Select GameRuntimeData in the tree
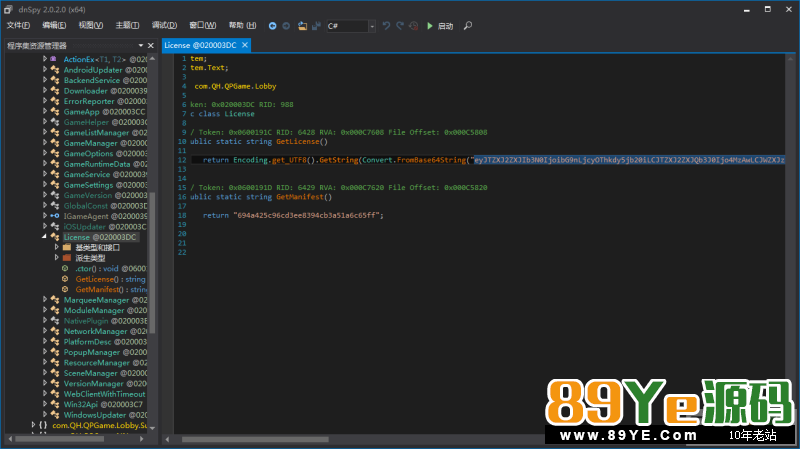 click(105, 164)
